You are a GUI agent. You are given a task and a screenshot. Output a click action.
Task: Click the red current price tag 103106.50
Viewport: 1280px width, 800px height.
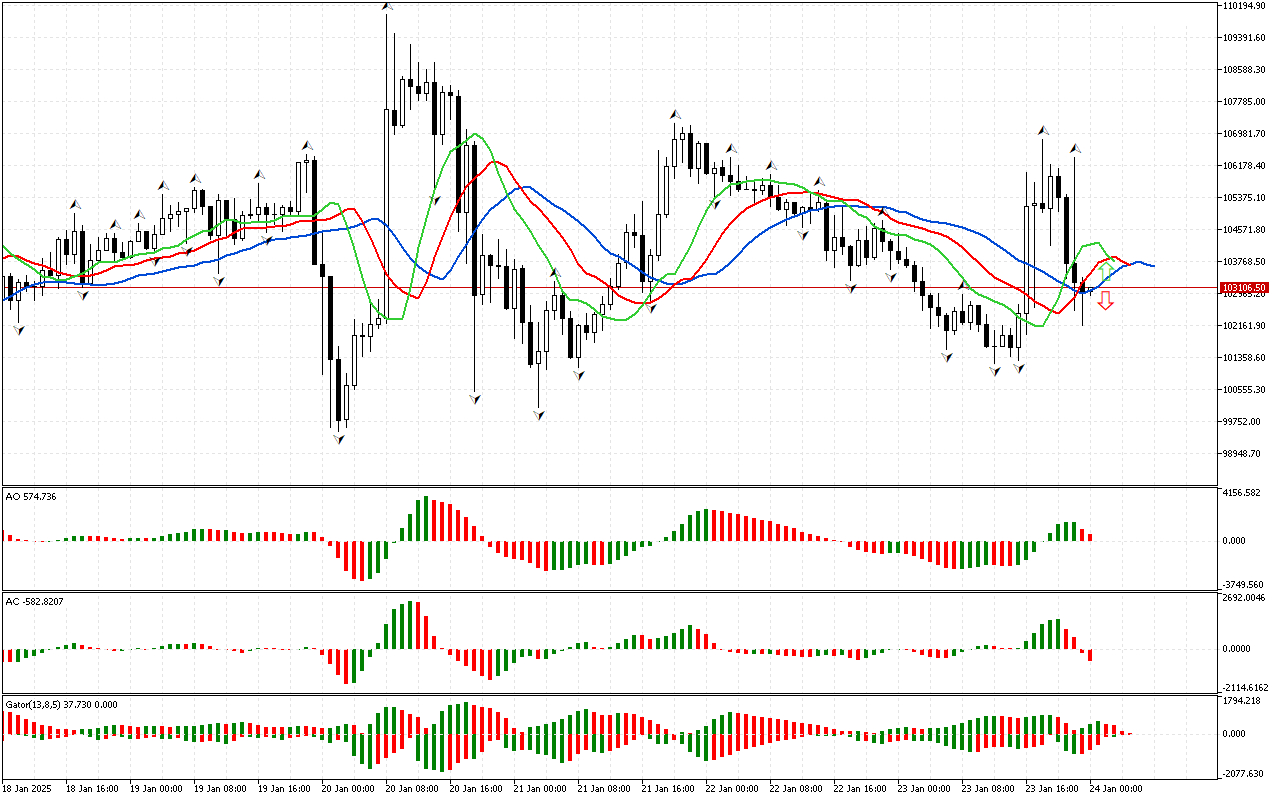[x=1244, y=287]
